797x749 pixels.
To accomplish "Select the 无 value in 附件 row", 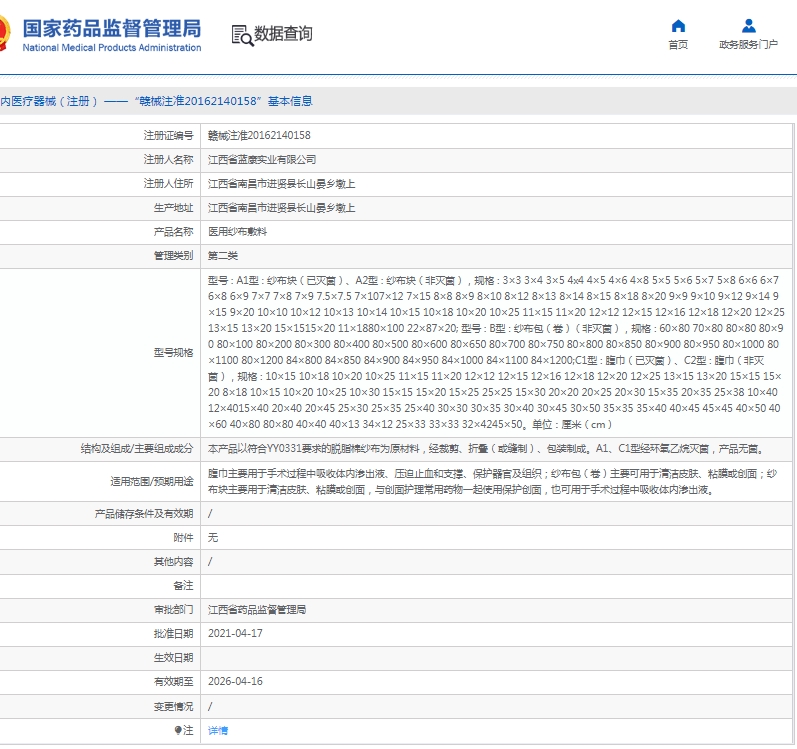I will [x=213, y=538].
